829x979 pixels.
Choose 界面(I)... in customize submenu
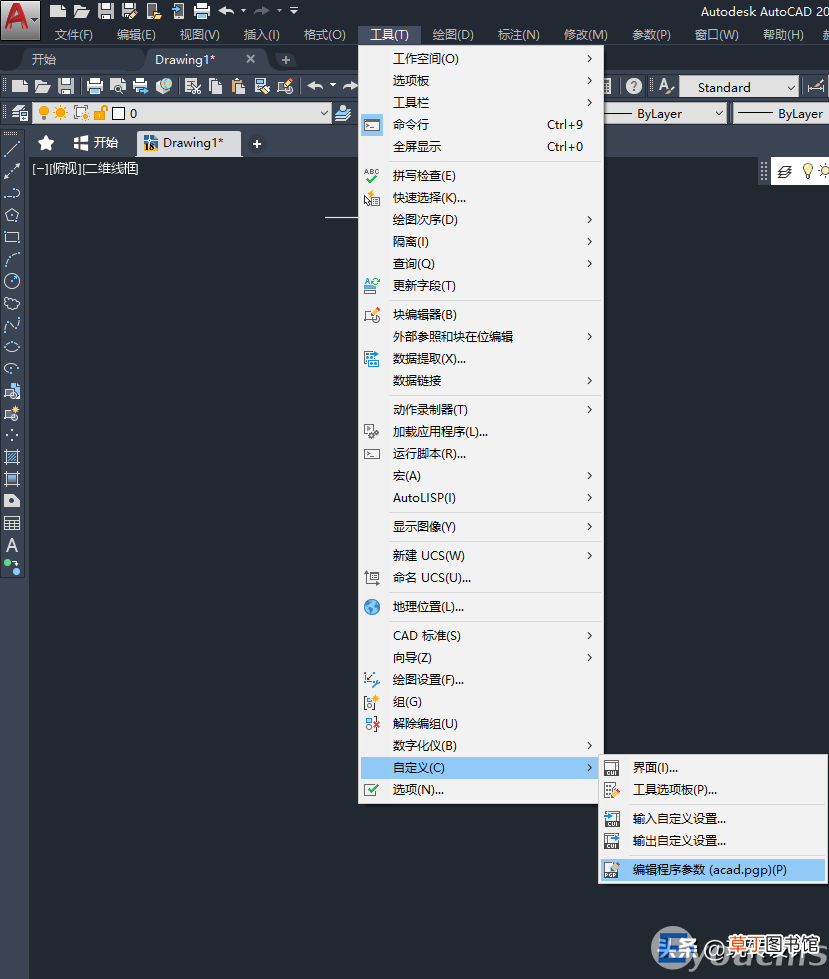713,768
